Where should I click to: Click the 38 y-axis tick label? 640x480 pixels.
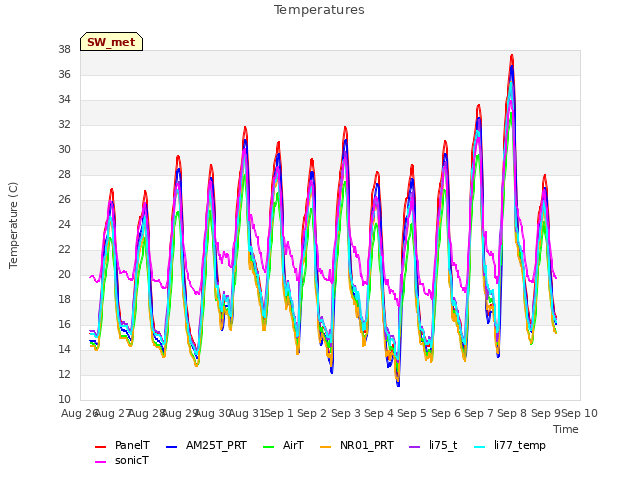click(x=64, y=50)
